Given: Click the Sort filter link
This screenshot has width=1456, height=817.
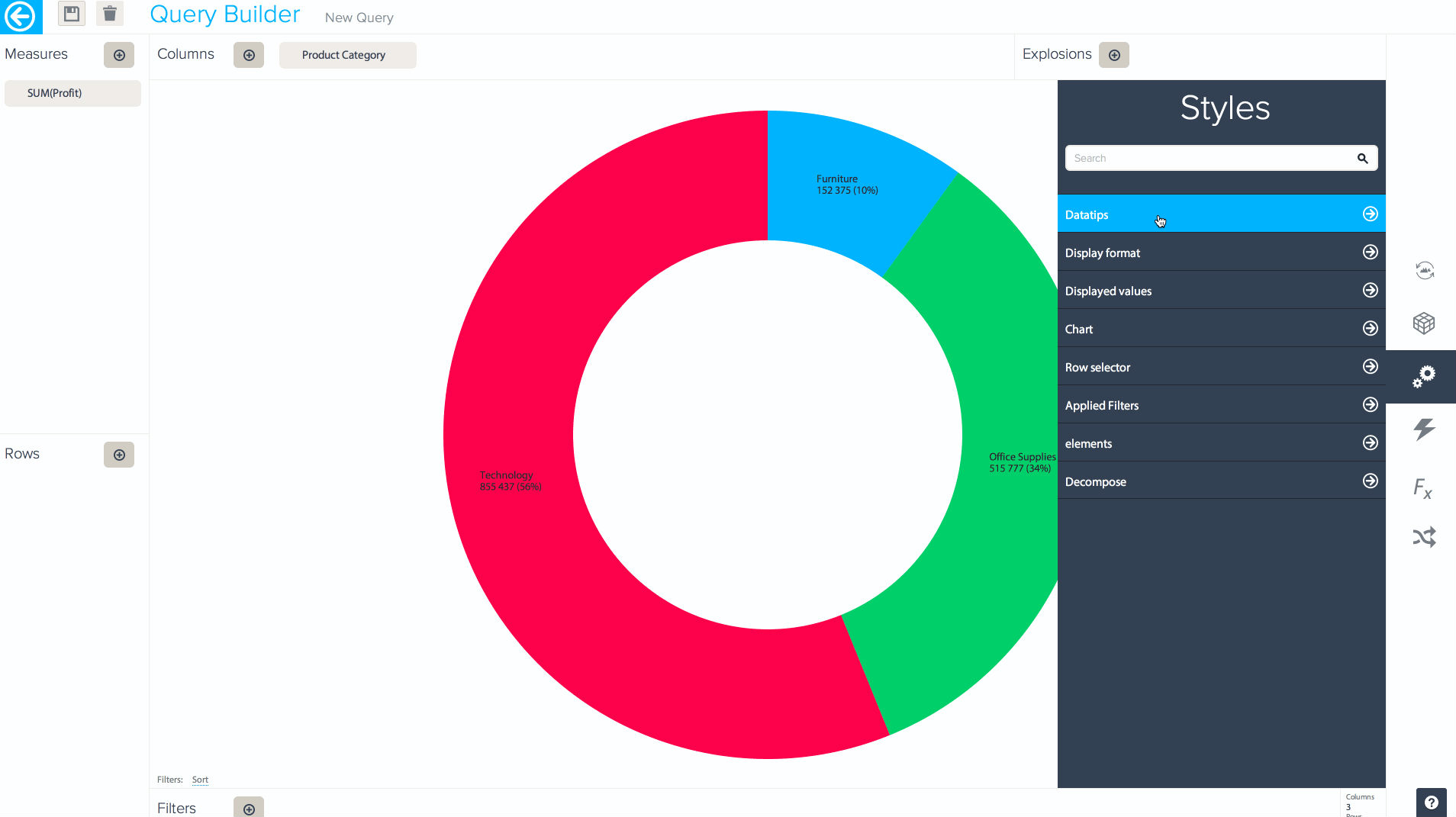Looking at the screenshot, I should (200, 780).
